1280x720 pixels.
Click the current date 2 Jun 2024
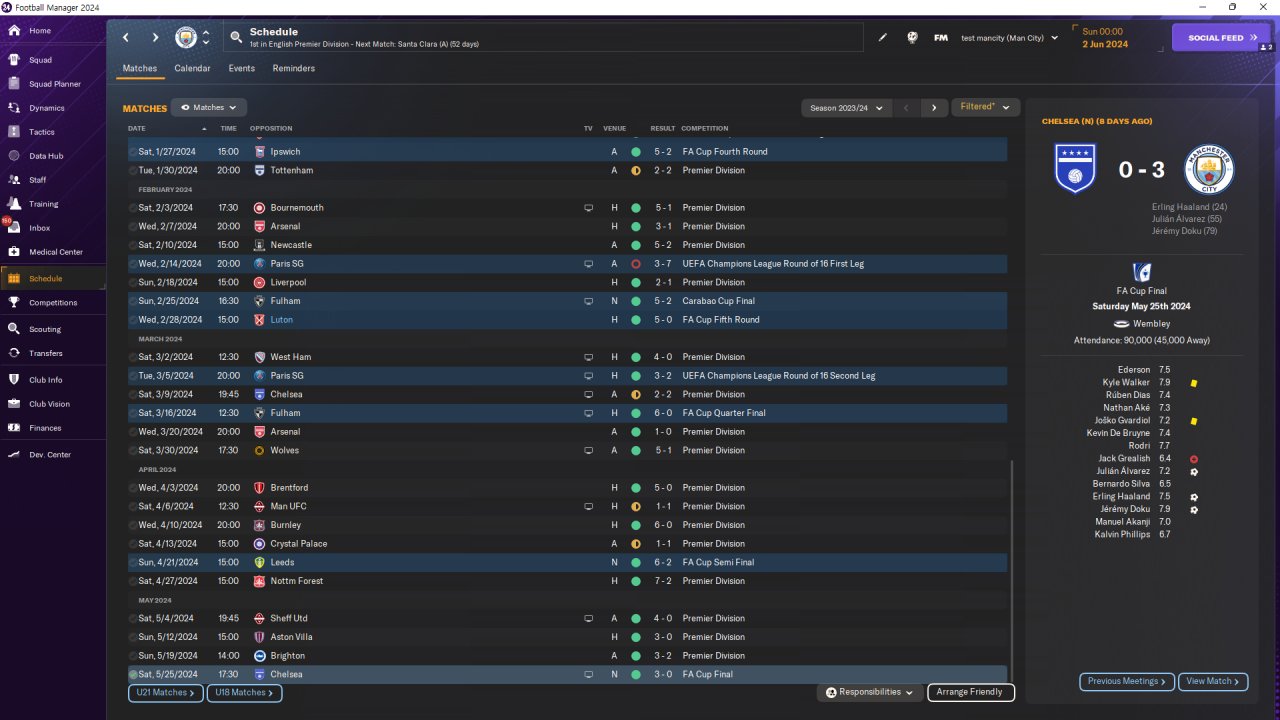point(1104,44)
